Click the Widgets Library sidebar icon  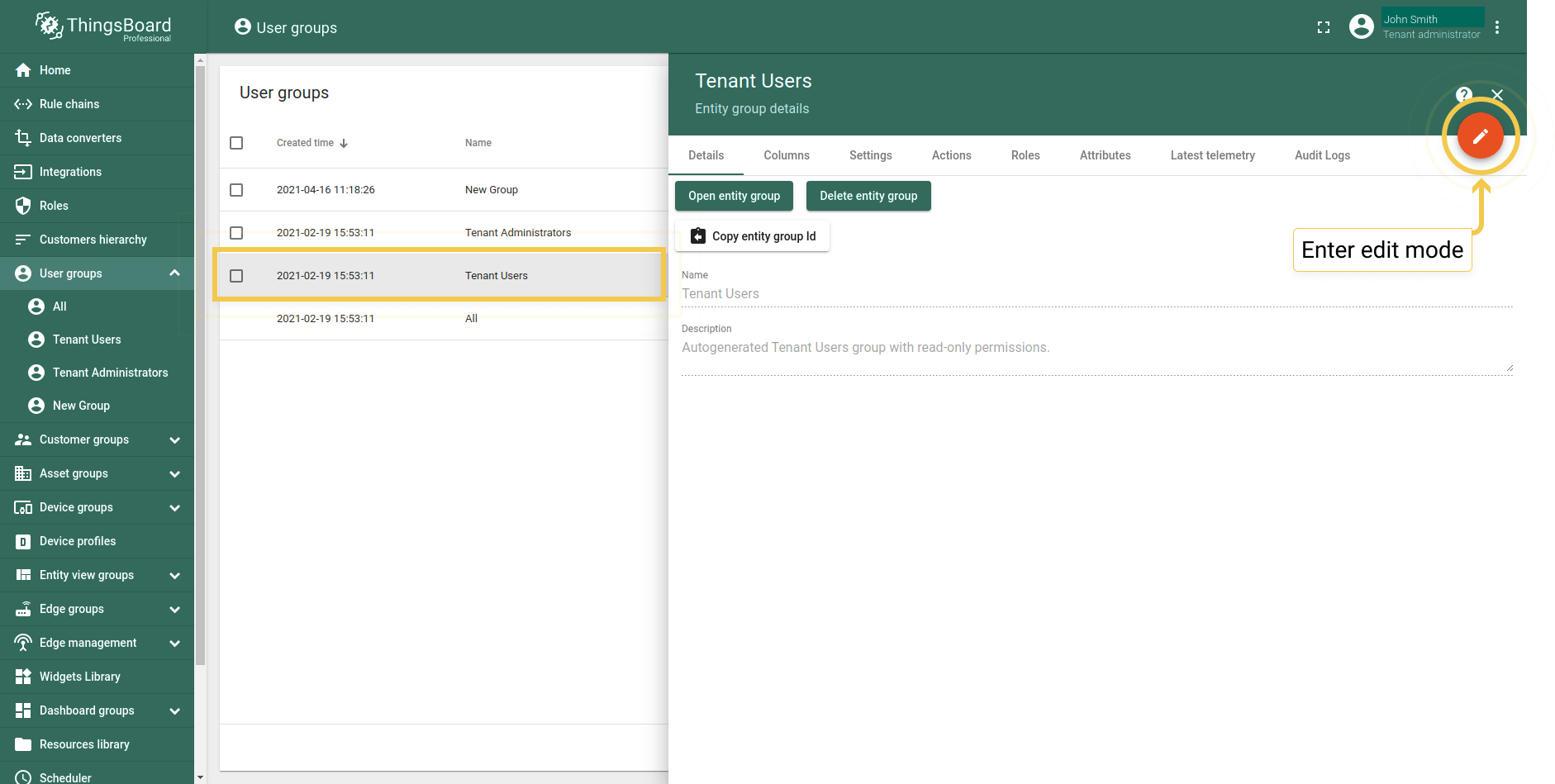click(x=23, y=677)
